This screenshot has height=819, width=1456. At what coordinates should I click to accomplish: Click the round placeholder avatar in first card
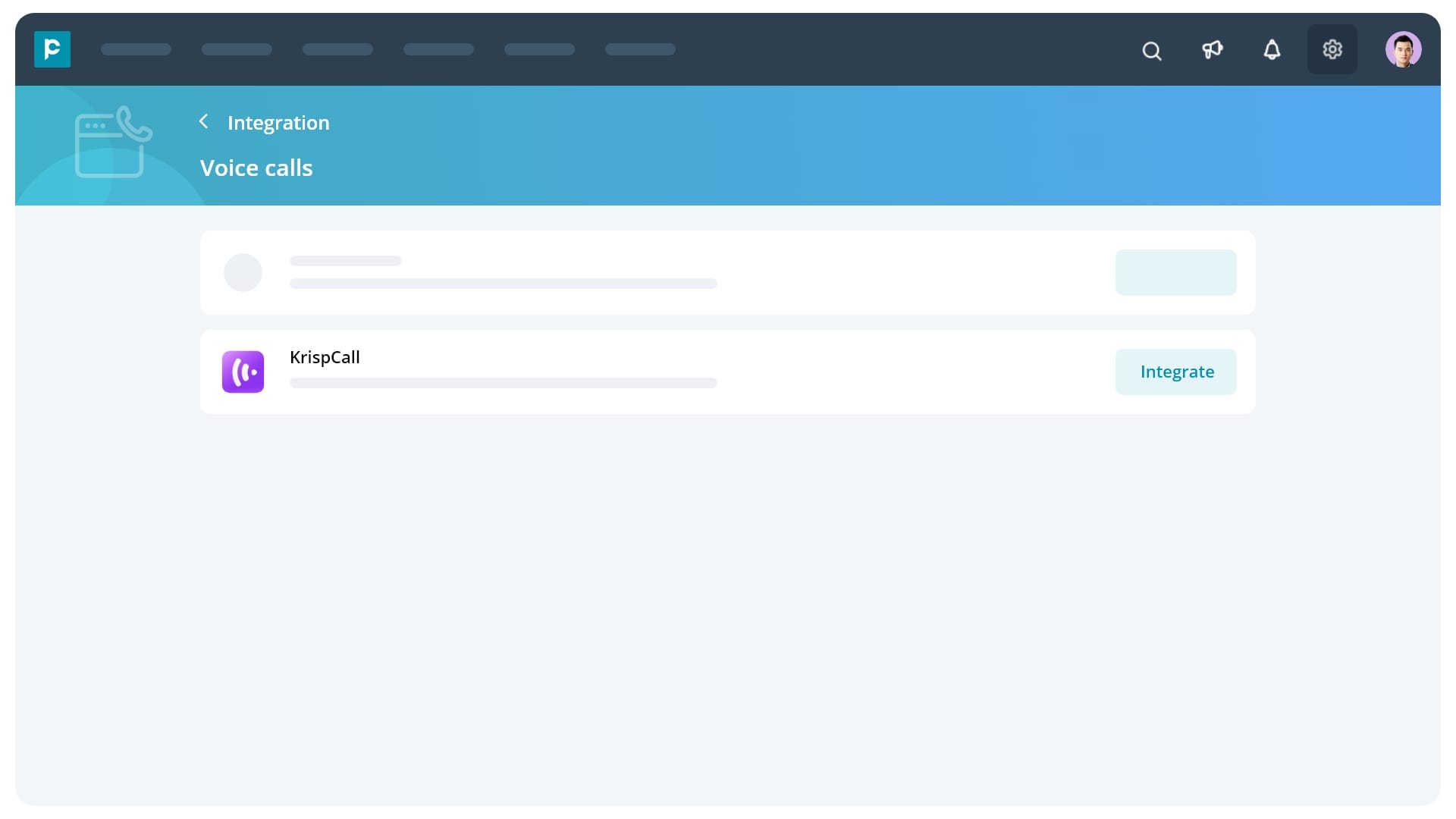[243, 272]
